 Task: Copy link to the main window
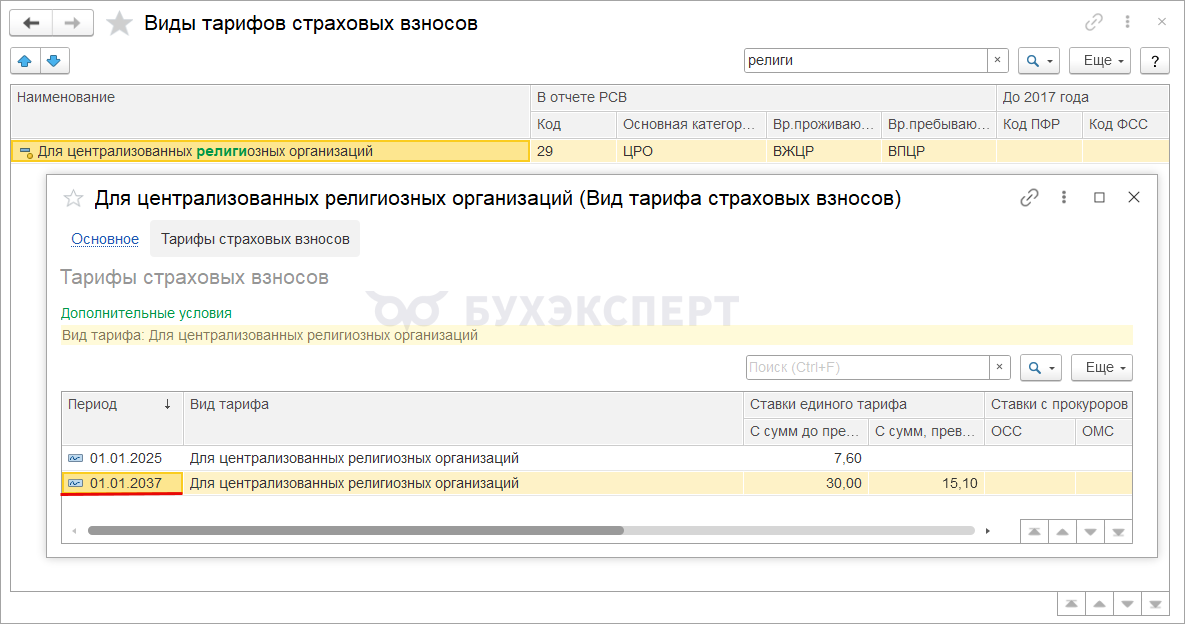1094,23
